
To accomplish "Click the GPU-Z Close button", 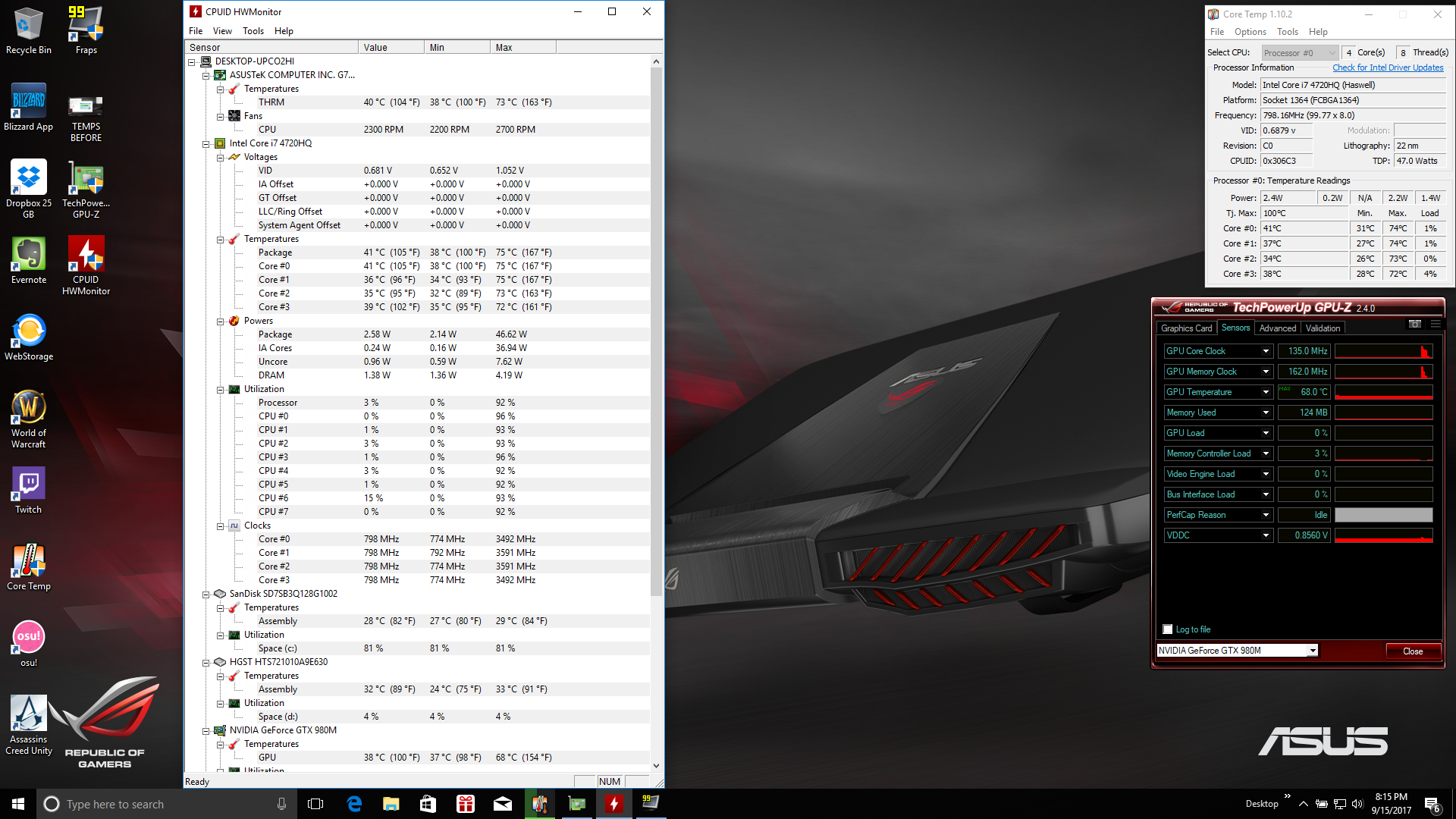I will coord(1413,651).
